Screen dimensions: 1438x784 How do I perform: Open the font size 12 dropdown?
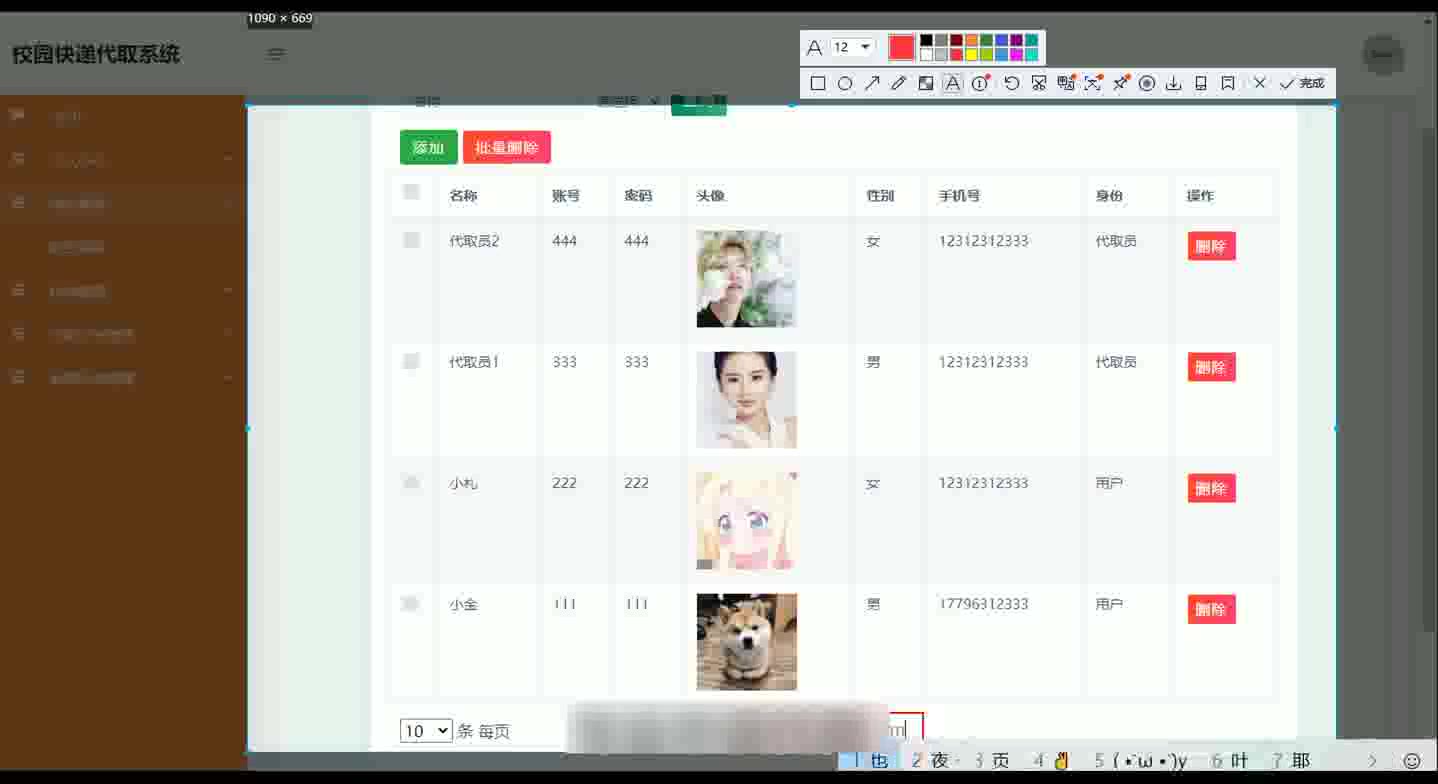coord(853,48)
